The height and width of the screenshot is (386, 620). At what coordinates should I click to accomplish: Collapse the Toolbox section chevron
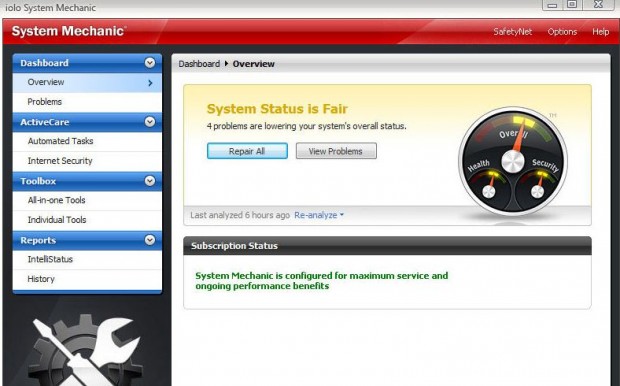150,181
